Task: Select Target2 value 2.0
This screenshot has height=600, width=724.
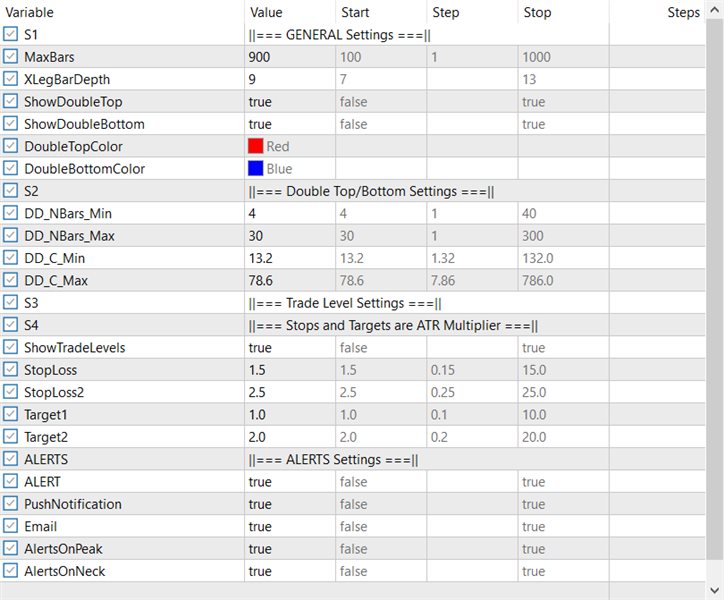Action: pos(257,436)
